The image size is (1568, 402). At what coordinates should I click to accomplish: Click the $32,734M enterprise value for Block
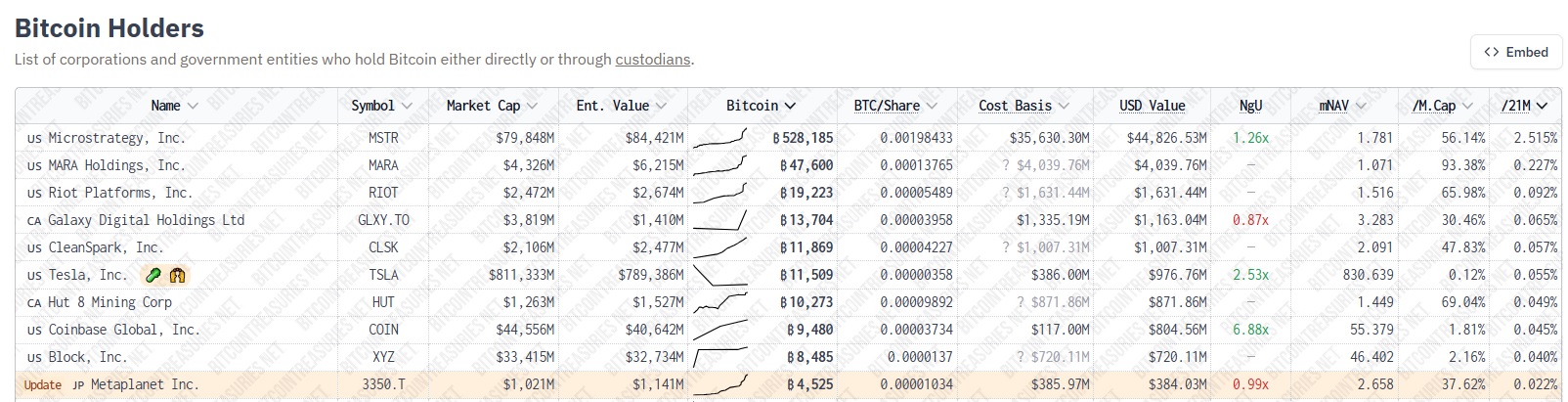(654, 357)
